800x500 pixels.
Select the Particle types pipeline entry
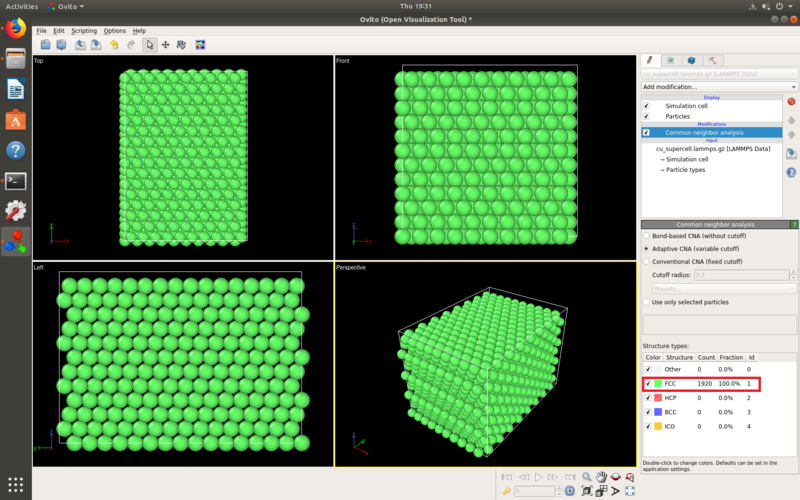click(685, 169)
